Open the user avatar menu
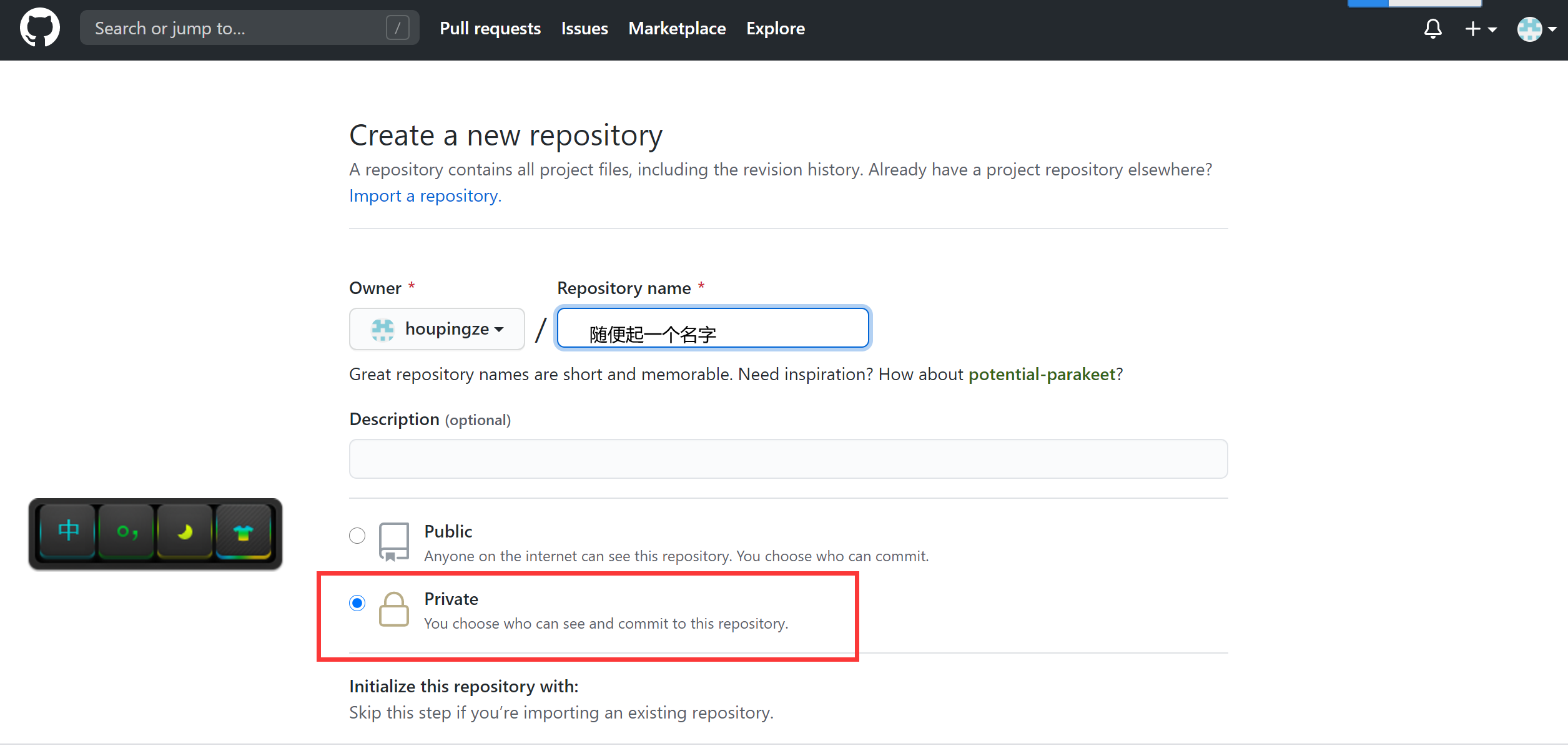Screen dimensions: 1568x746 (1536, 29)
